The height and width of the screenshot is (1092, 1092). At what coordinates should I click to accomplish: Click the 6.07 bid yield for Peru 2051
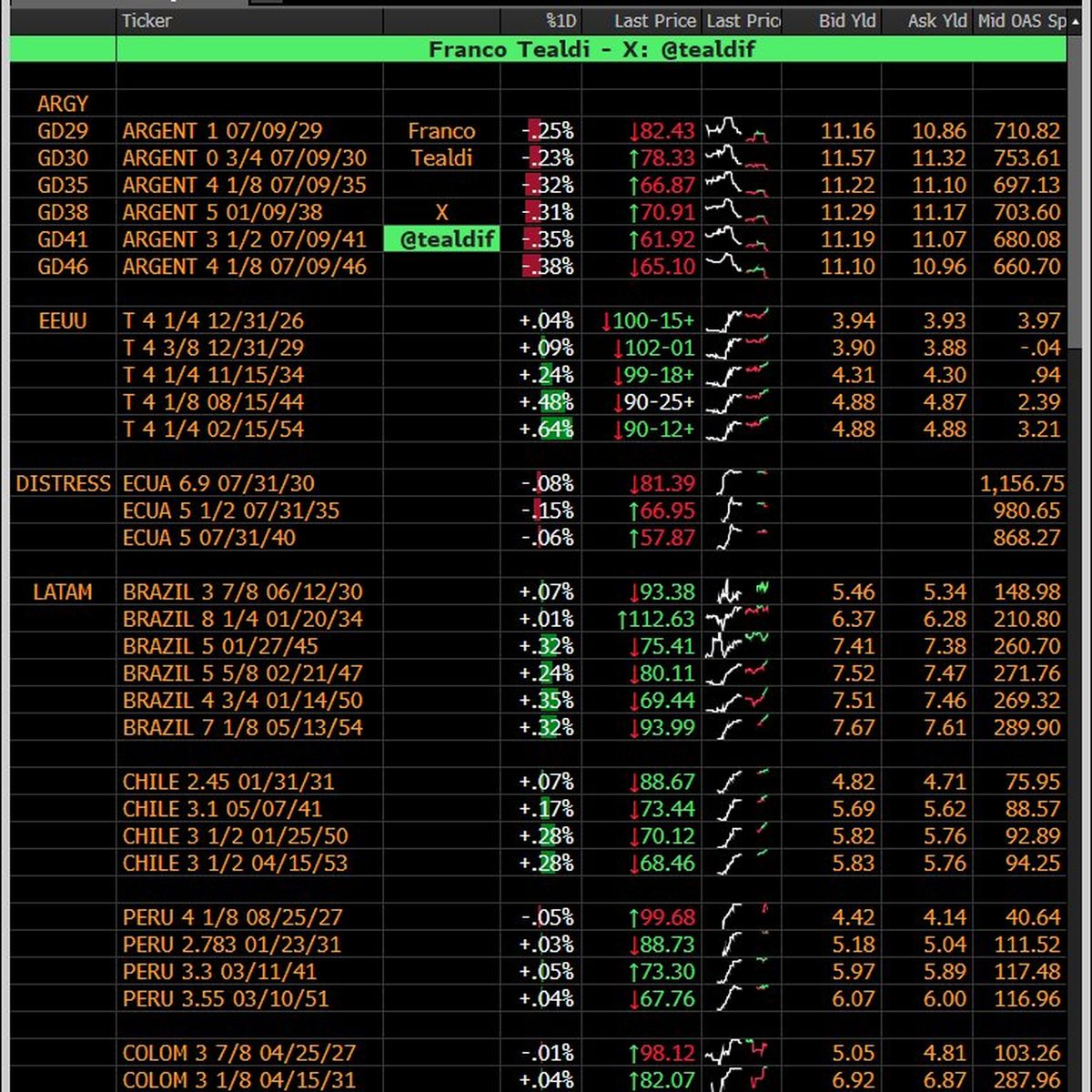point(854,999)
